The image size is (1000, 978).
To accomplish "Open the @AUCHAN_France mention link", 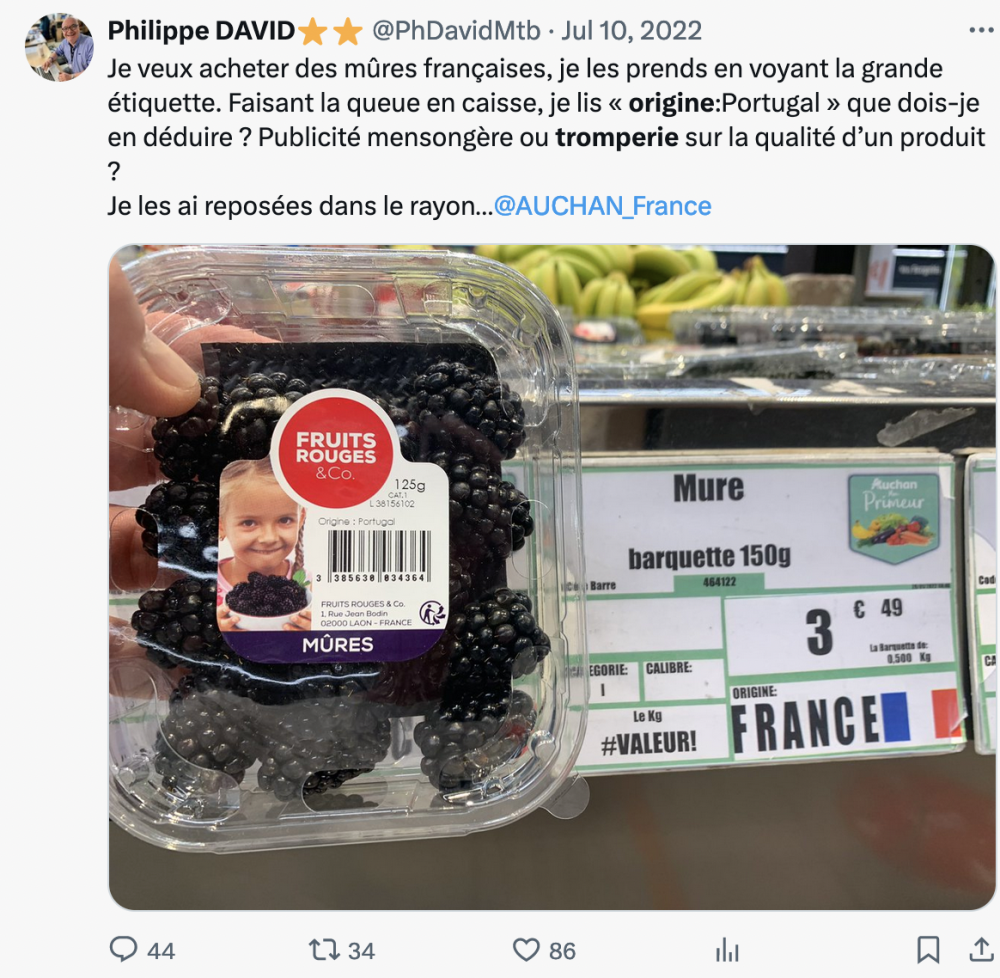I will click(603, 206).
